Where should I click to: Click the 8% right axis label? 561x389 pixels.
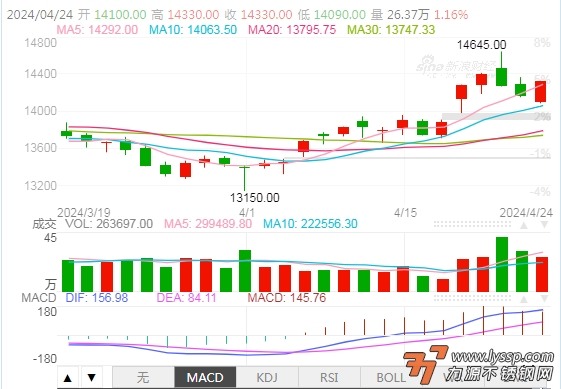[x=542, y=43]
